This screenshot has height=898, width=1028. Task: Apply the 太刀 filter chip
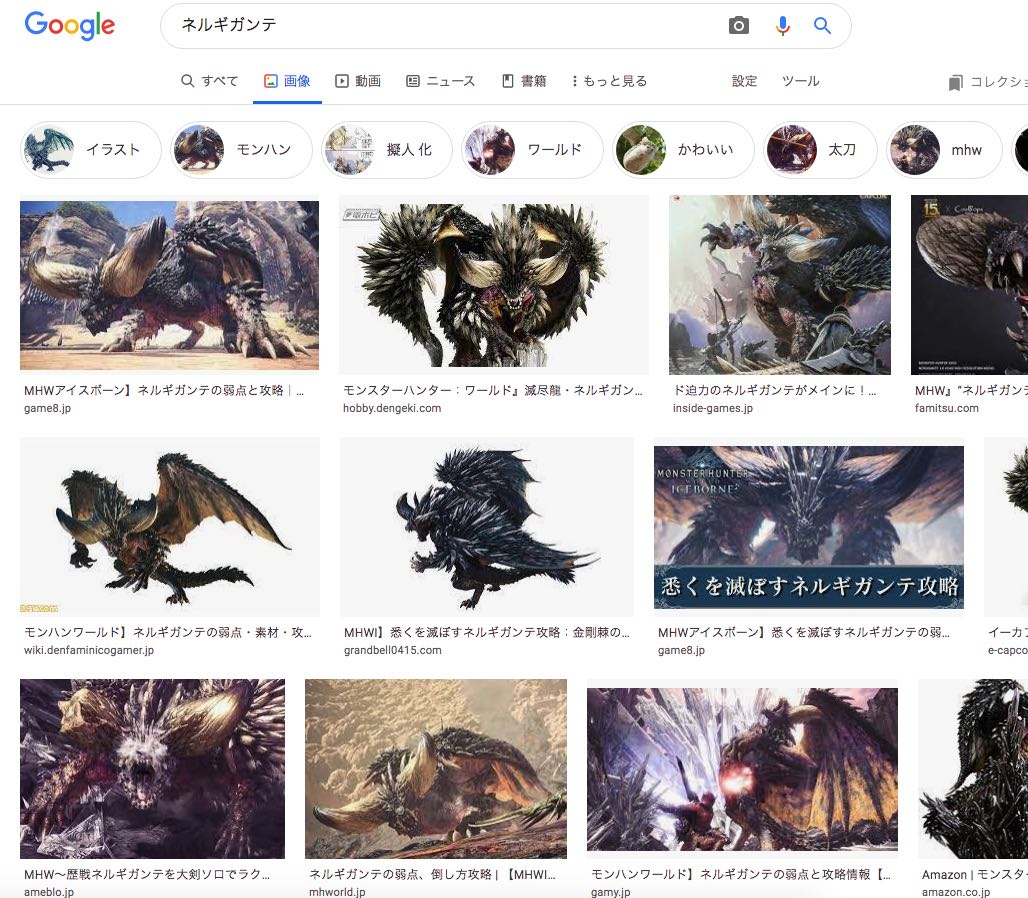pyautogui.click(x=820, y=150)
